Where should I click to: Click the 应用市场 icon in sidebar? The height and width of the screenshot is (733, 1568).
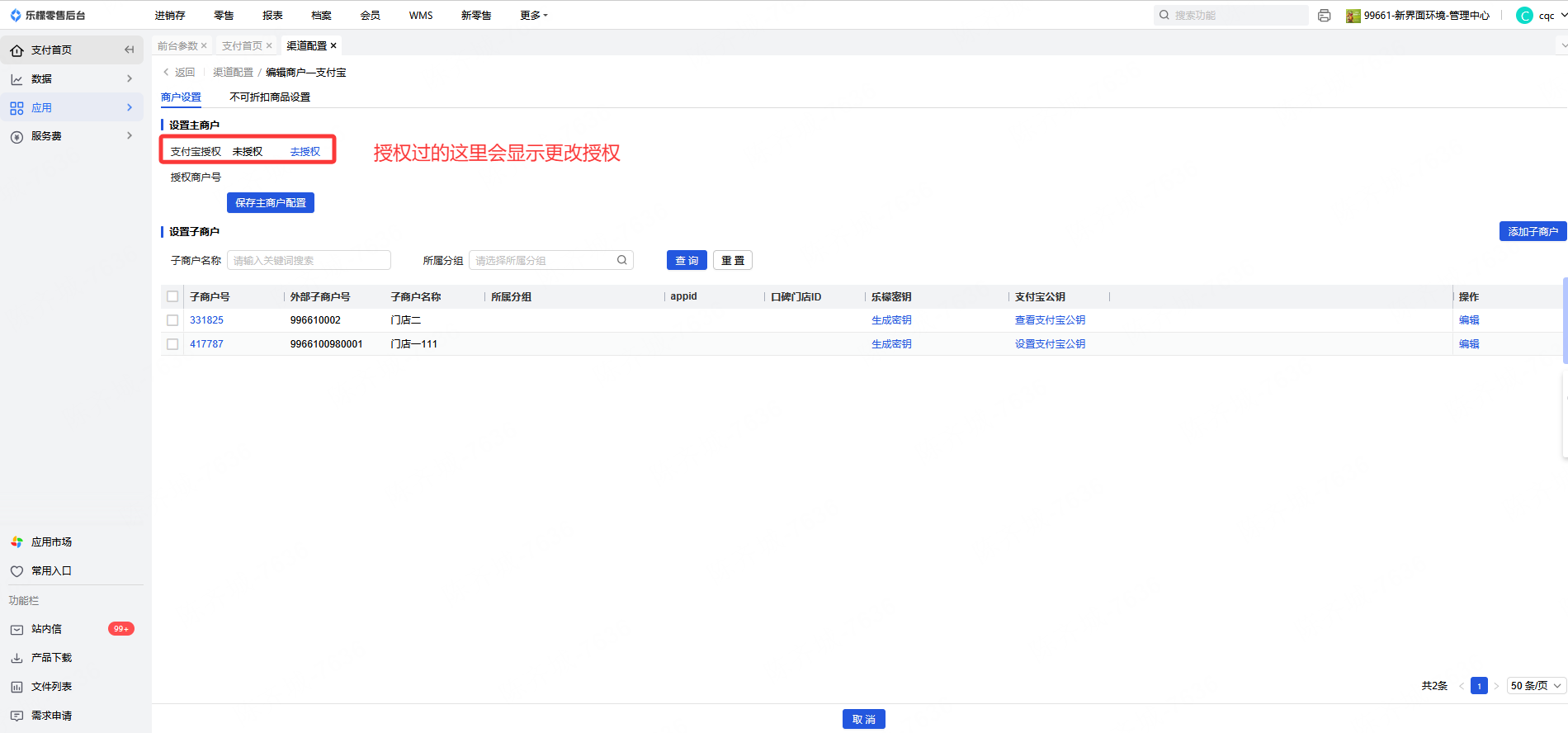pos(17,542)
